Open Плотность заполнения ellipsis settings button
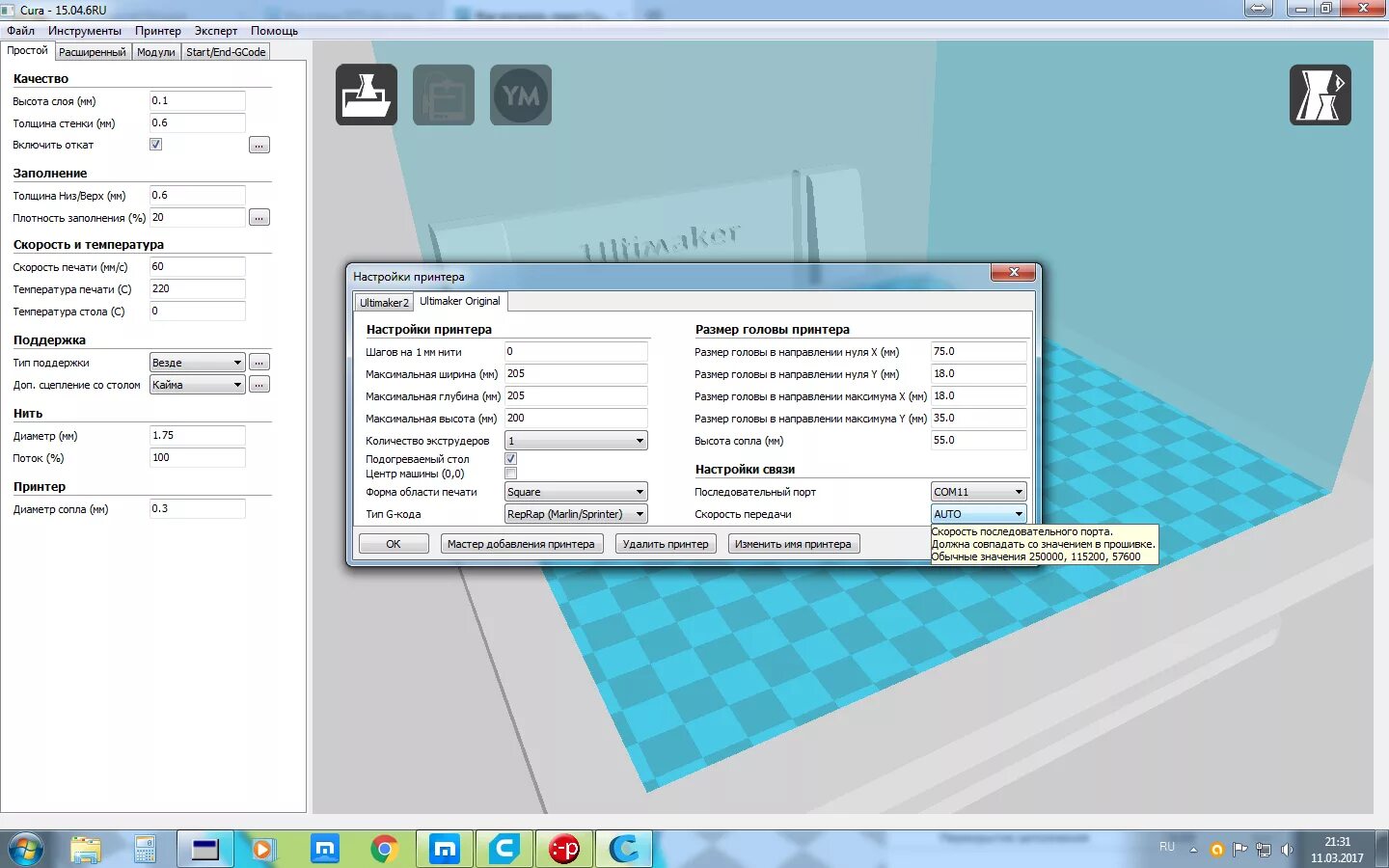The width and height of the screenshot is (1389, 868). click(x=259, y=218)
